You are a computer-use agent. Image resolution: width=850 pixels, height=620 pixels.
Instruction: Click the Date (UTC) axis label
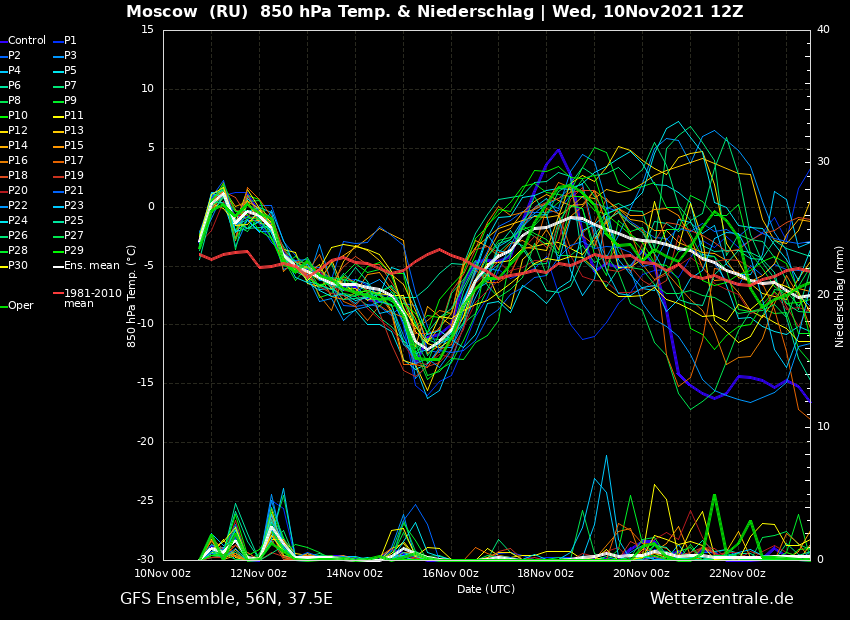[486, 589]
